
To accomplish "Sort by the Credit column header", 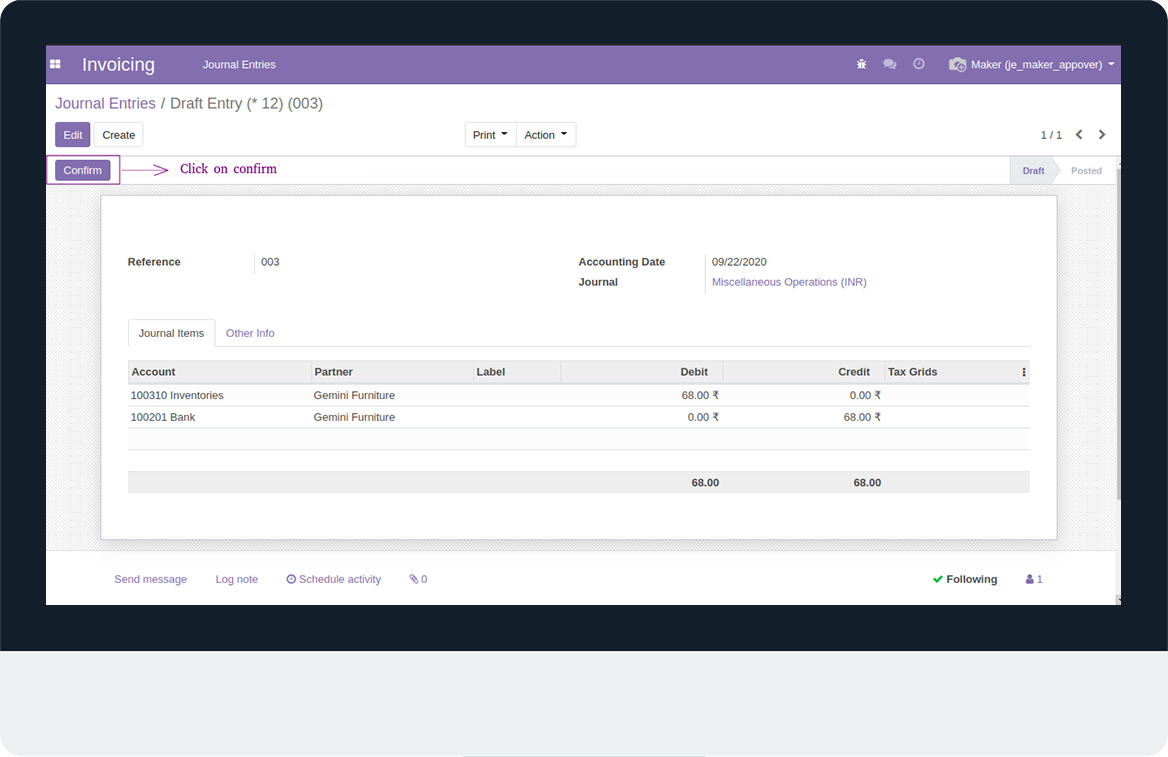I will (x=804, y=372).
